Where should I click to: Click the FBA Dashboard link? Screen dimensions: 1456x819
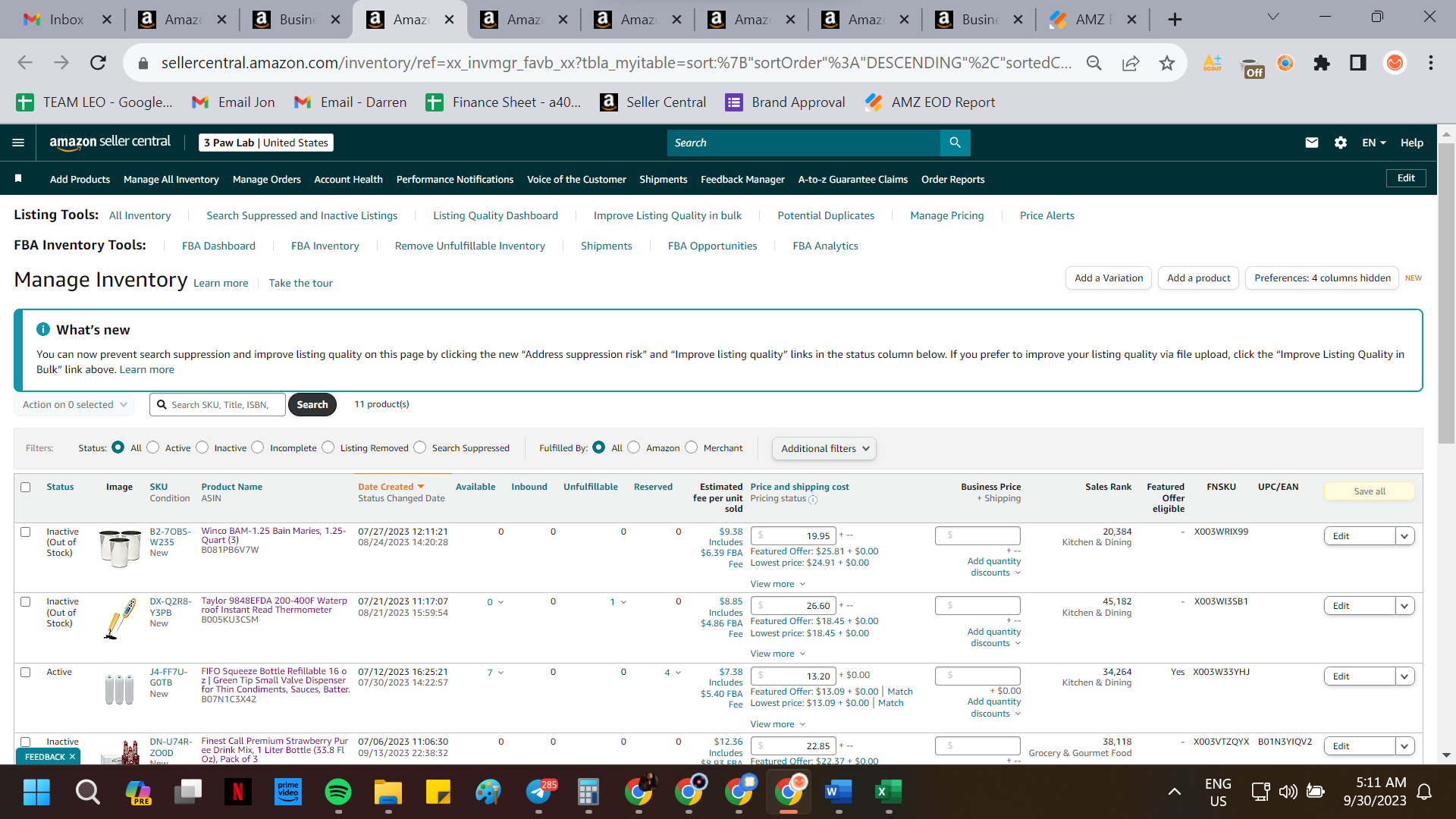(x=218, y=246)
